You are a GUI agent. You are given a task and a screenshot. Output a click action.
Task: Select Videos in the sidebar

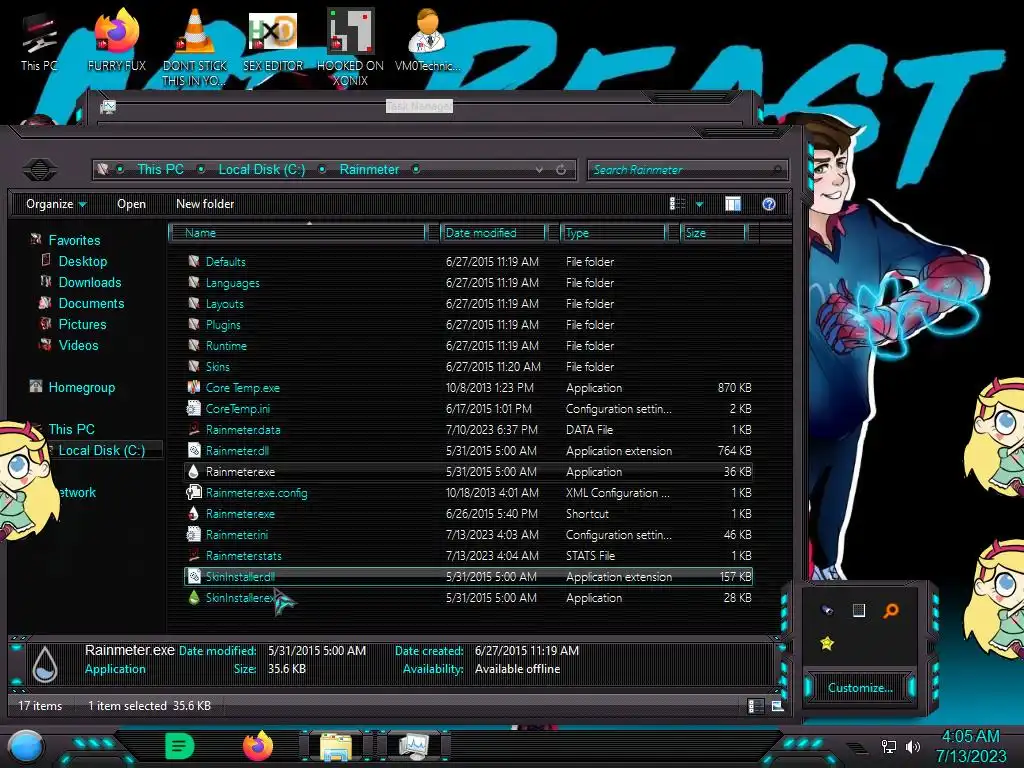78,345
